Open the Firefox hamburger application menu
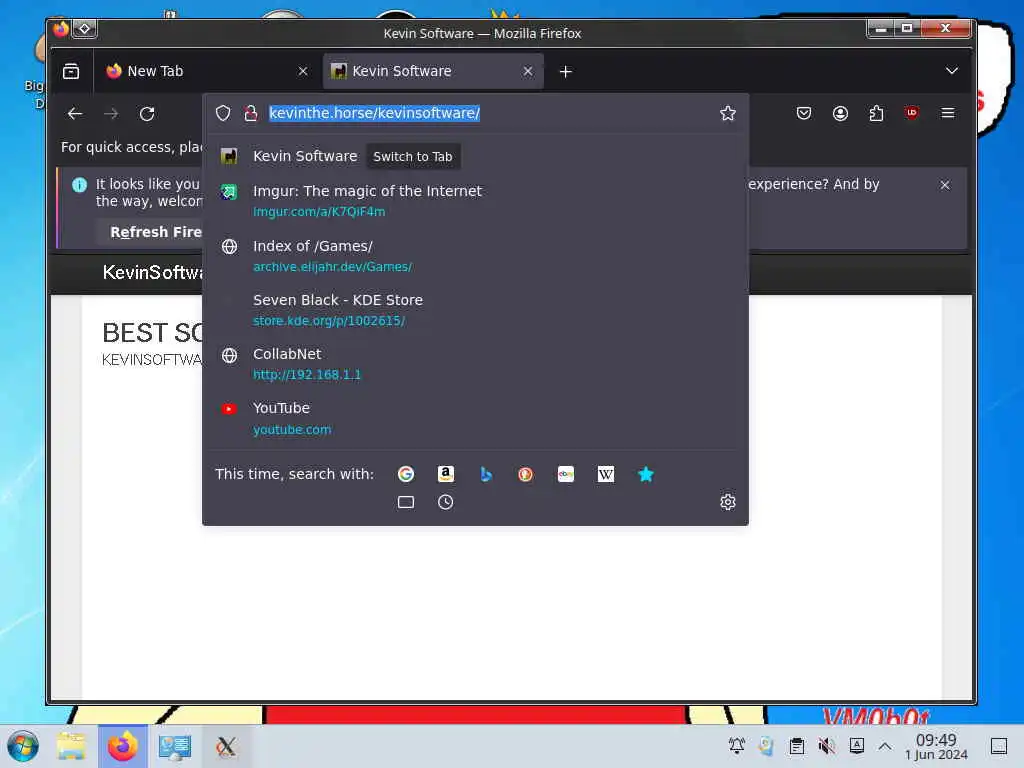This screenshot has height=768, width=1024. (x=948, y=113)
